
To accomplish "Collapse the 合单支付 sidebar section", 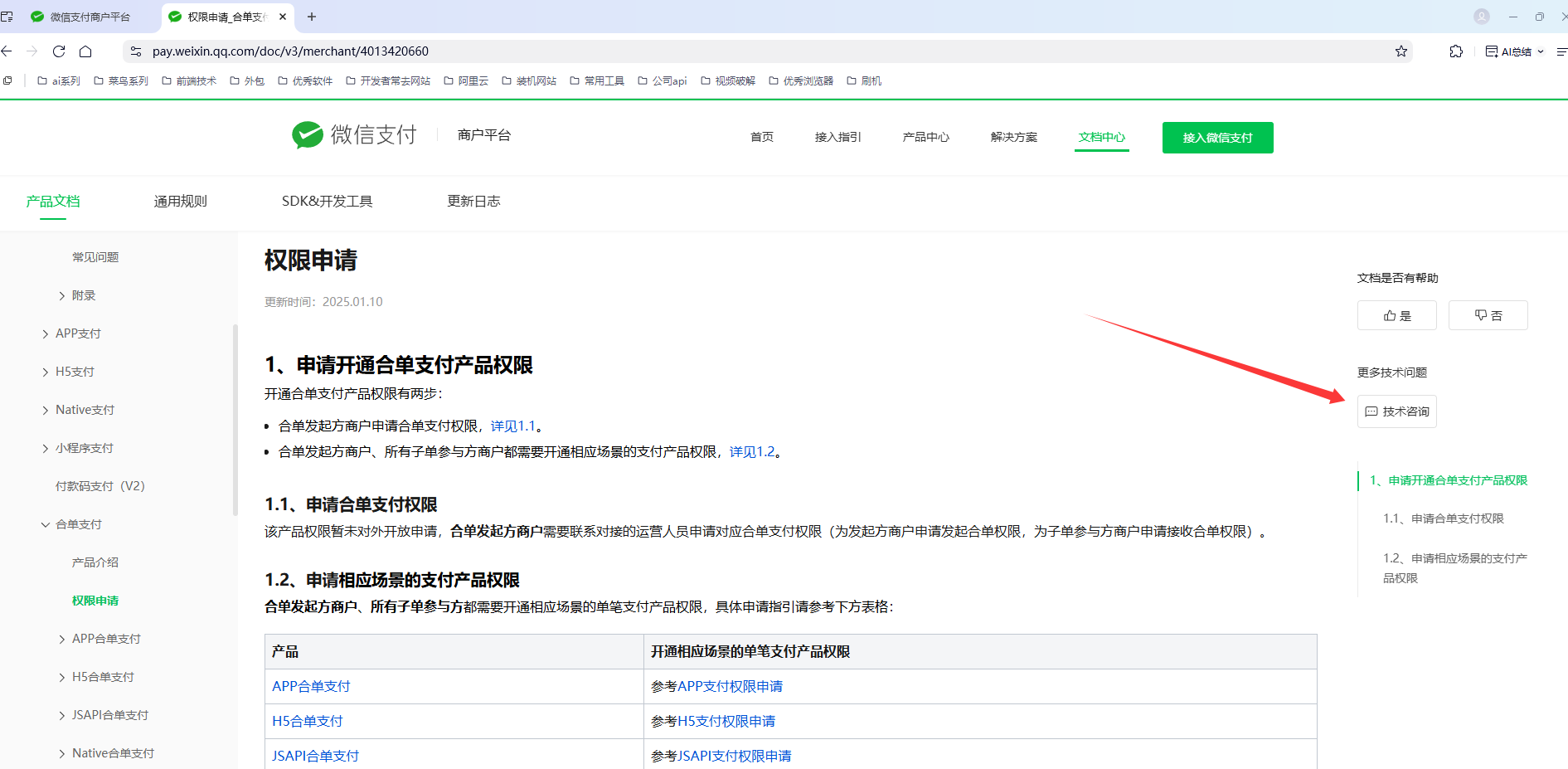I will [71, 524].
